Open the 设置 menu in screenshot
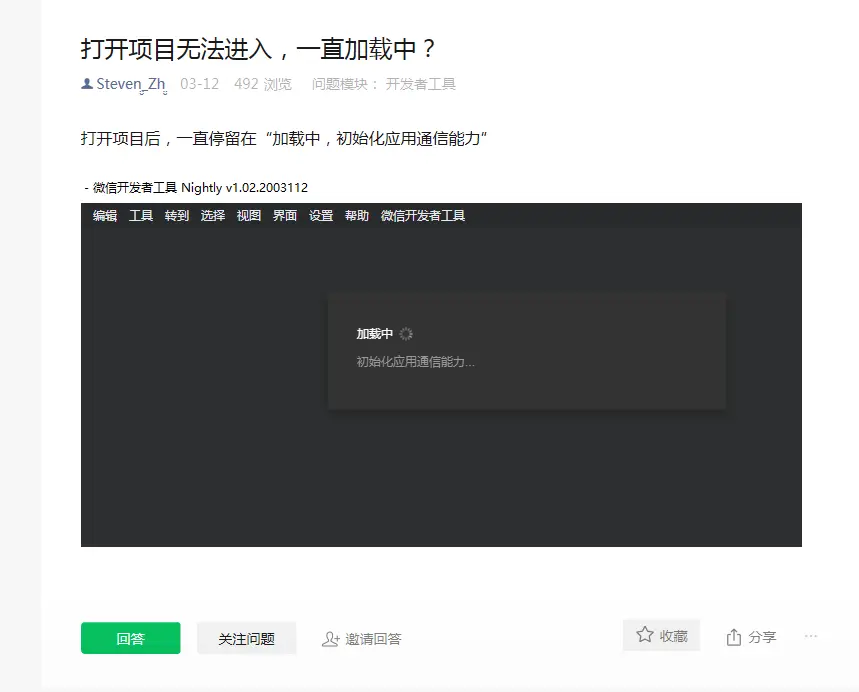 [321, 215]
